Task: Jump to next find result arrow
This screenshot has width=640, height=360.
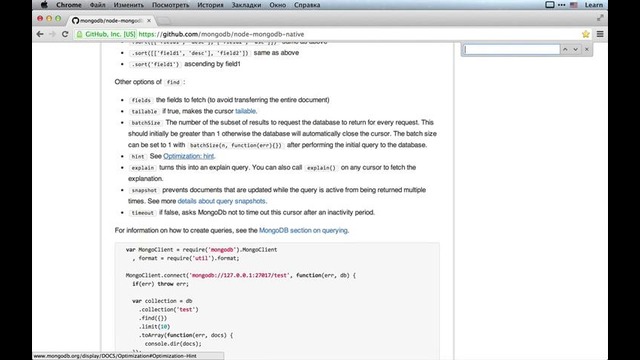Action: (x=576, y=49)
